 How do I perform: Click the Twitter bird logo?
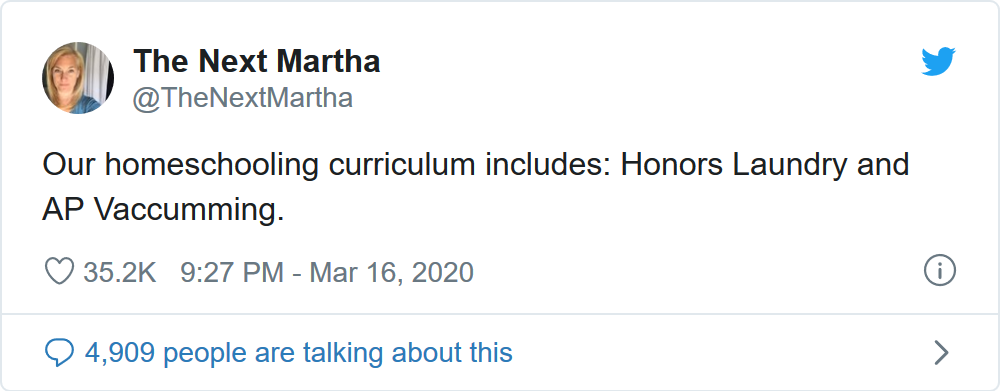(938, 61)
